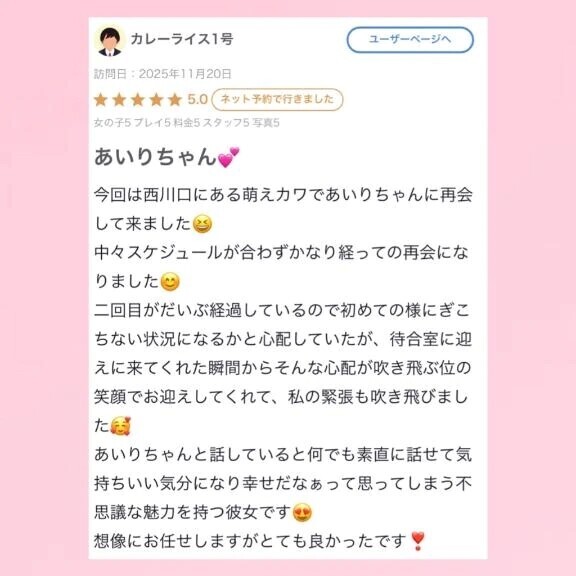The height and width of the screenshot is (576, 576).
Task: Click the fourth rating star
Action: [156, 100]
